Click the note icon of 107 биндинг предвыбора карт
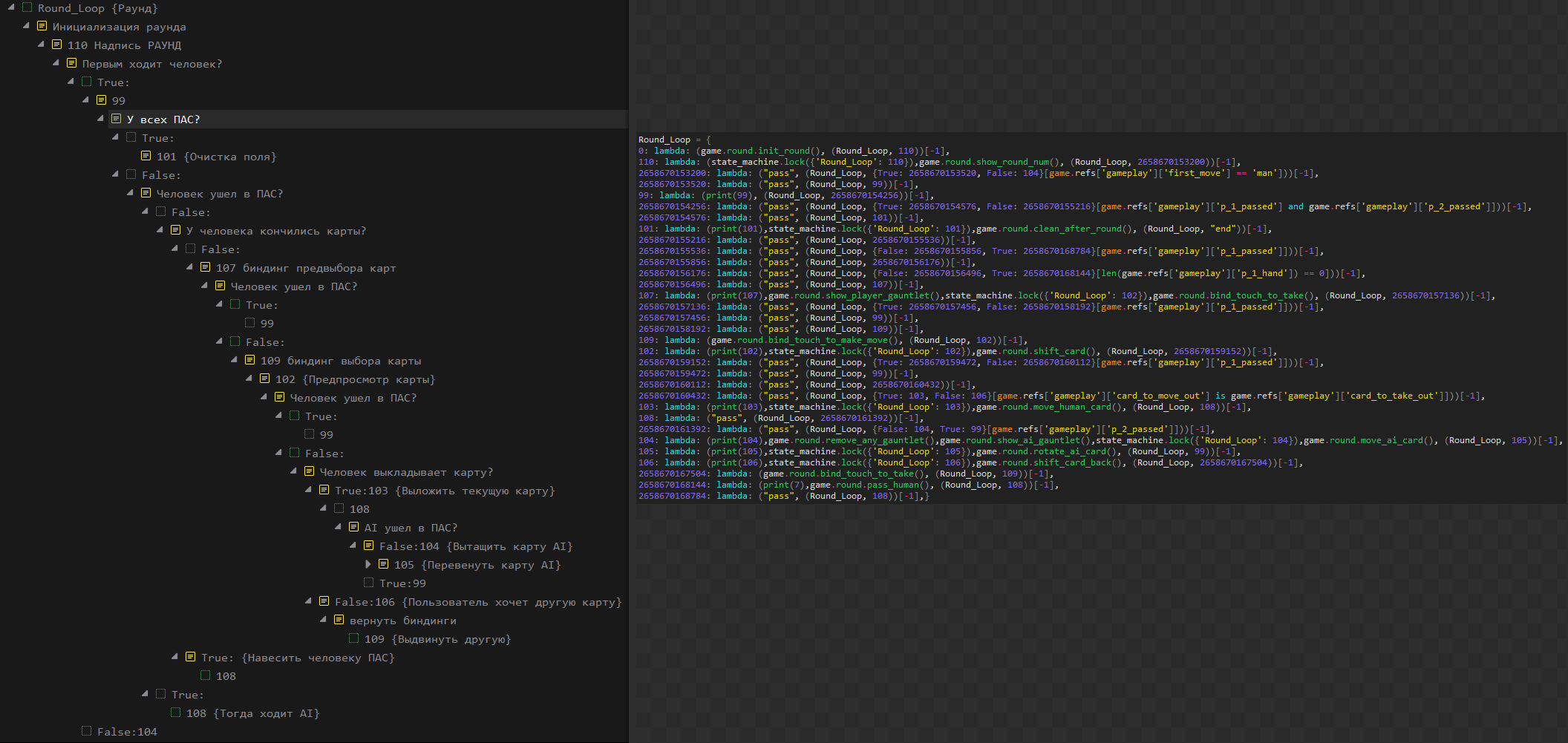This screenshot has width=1568, height=743. pyautogui.click(x=206, y=267)
